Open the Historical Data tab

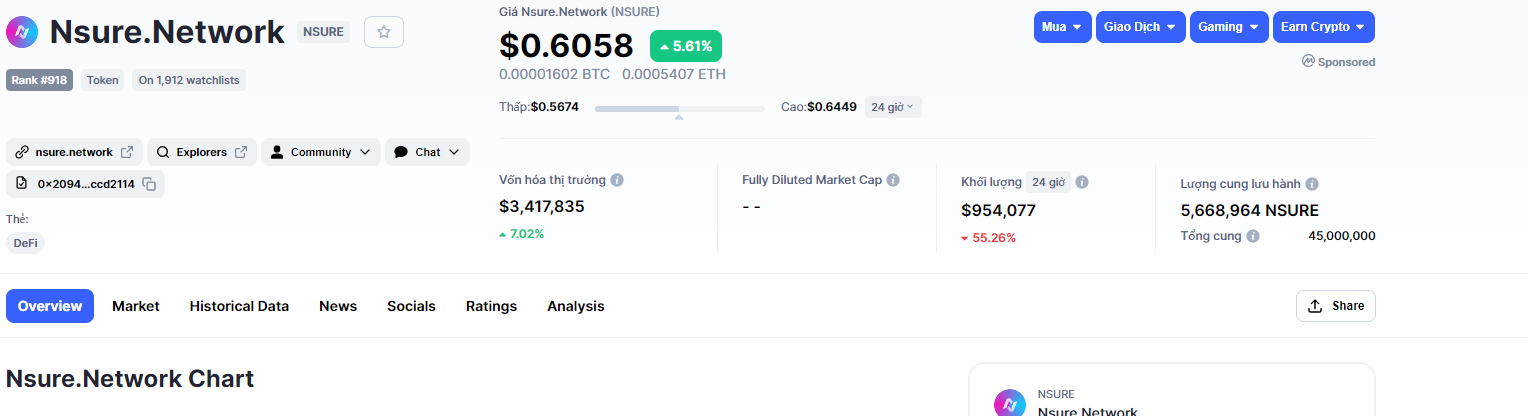pyautogui.click(x=239, y=306)
